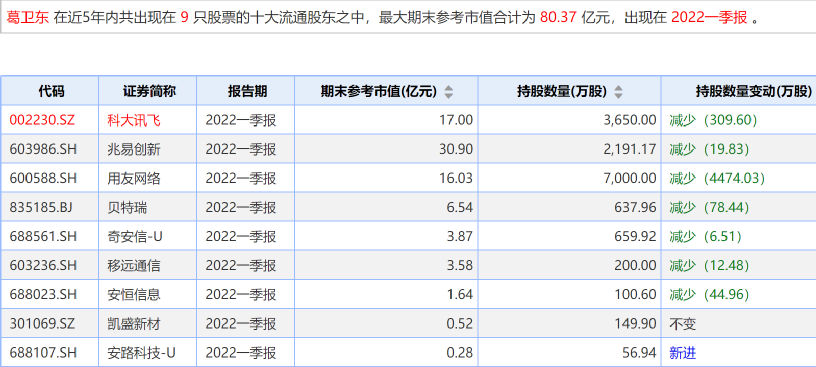Click market value 3.87 for 奇安信-U
This screenshot has width=816, height=367.
[x=460, y=236]
